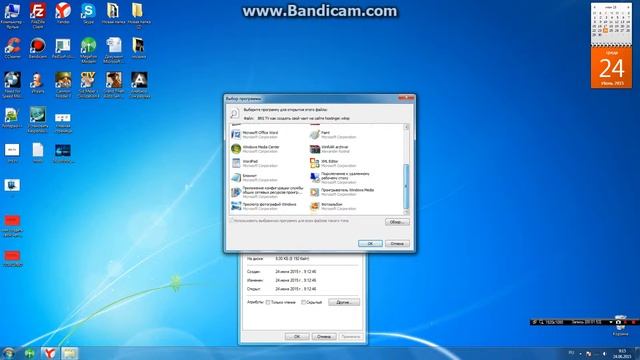Select the network share configuration app entry
The height and width of the screenshot is (360, 640).
pos(267,192)
